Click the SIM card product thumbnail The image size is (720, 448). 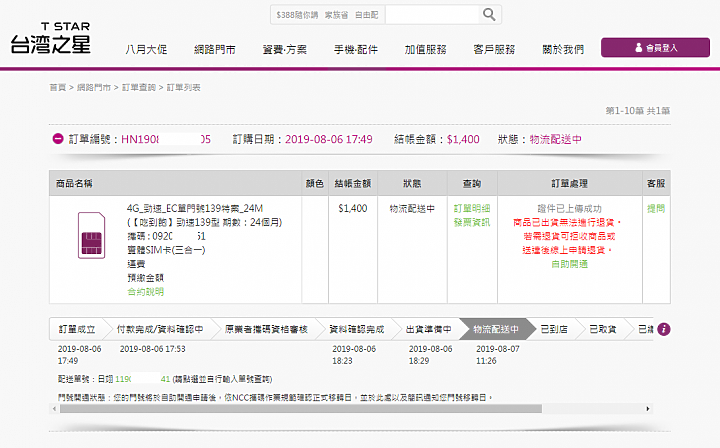(91, 235)
